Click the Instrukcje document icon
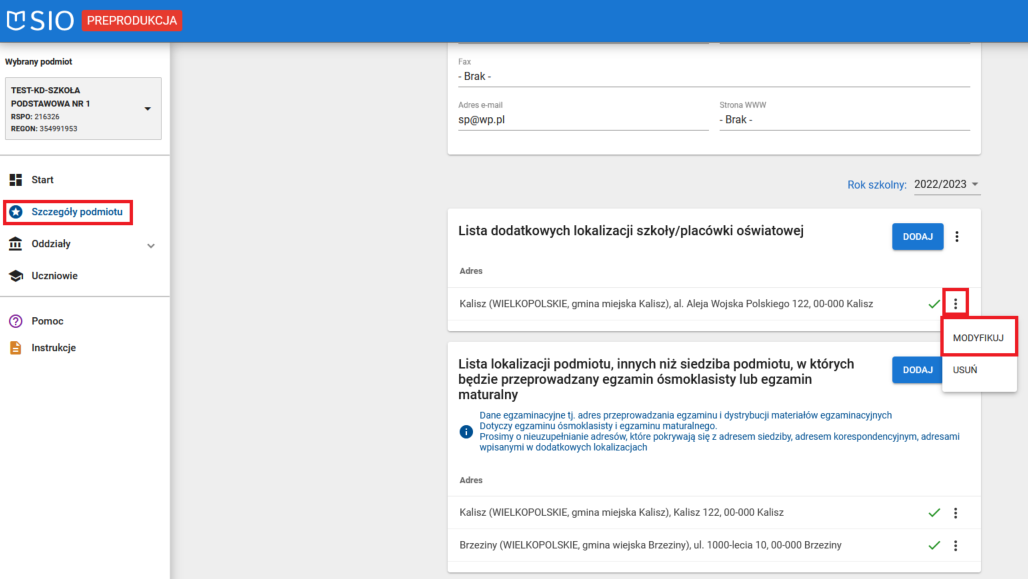 pos(16,348)
